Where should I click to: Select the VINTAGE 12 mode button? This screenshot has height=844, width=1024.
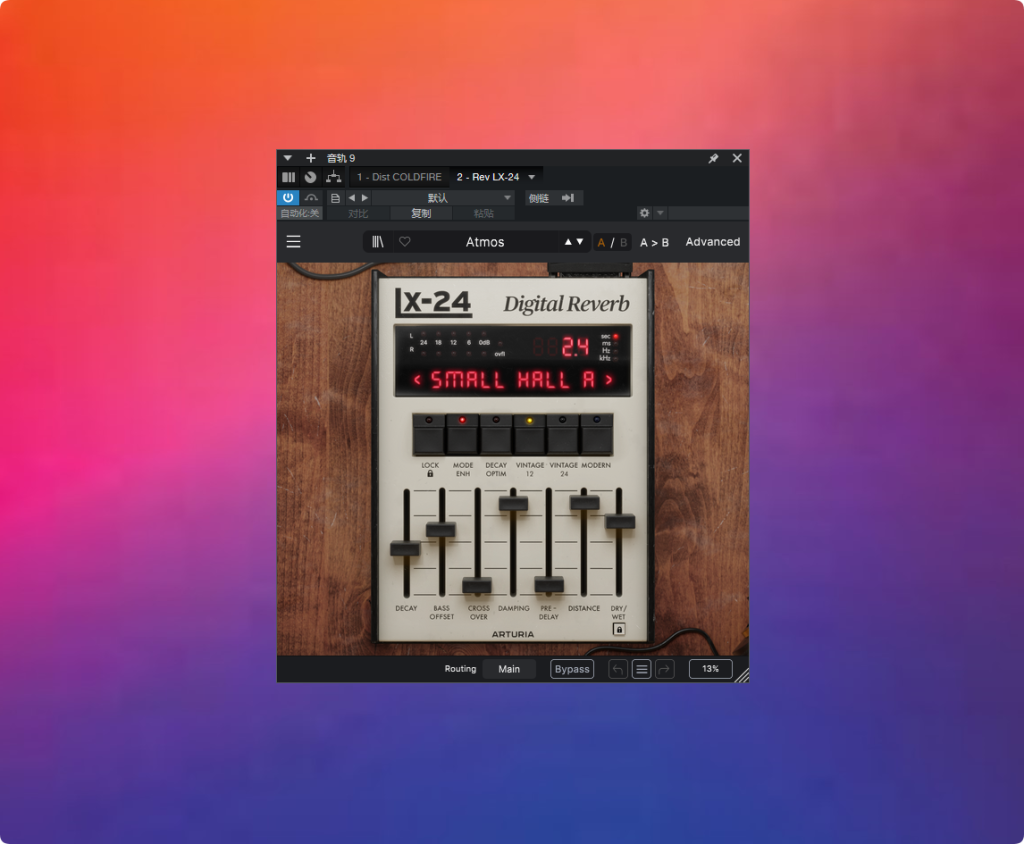point(530,435)
